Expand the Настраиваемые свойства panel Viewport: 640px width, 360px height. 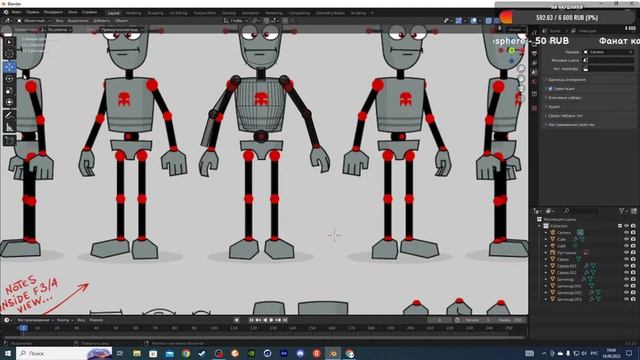point(570,124)
